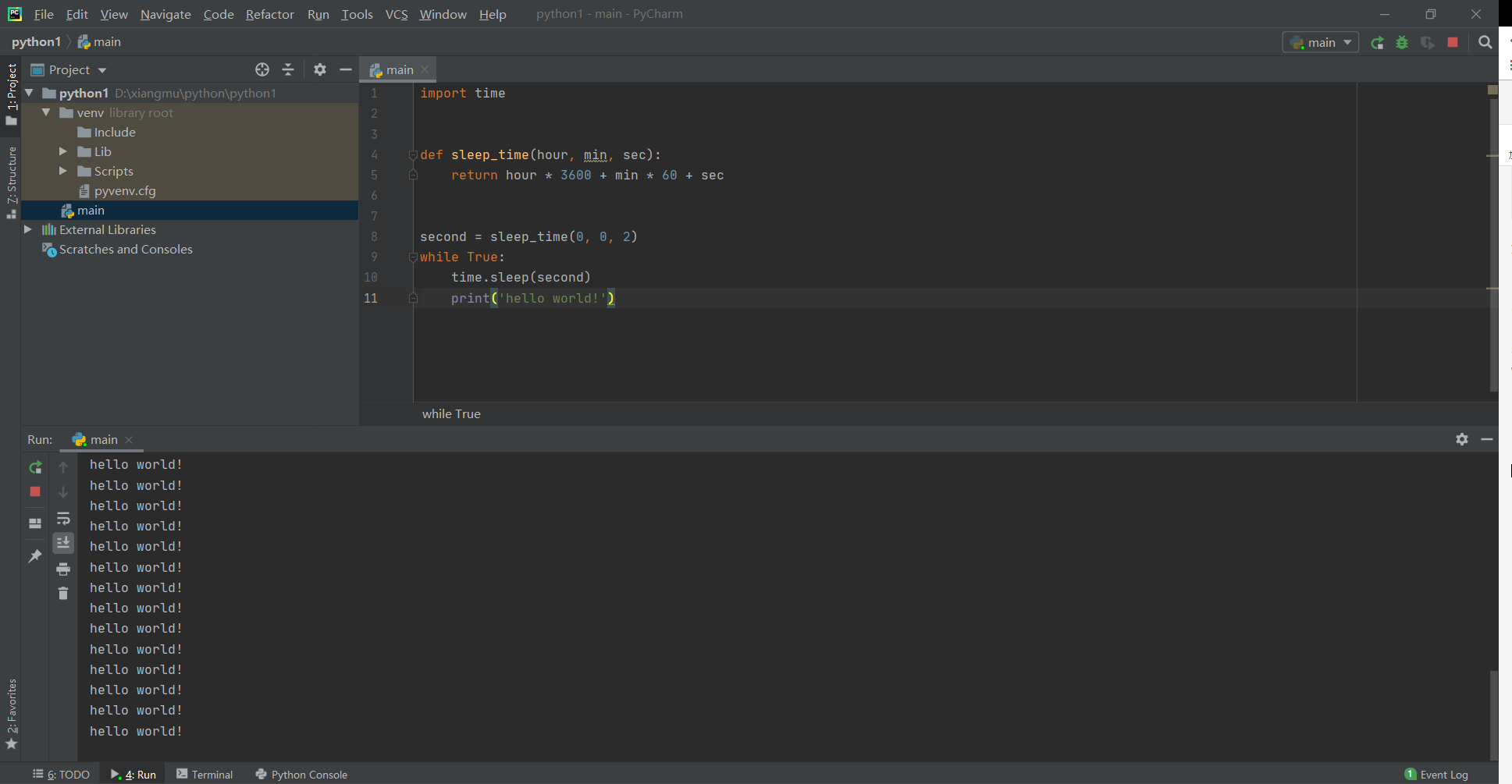
Task: Open Search Everywhere with the magnifier
Action: (1486, 42)
